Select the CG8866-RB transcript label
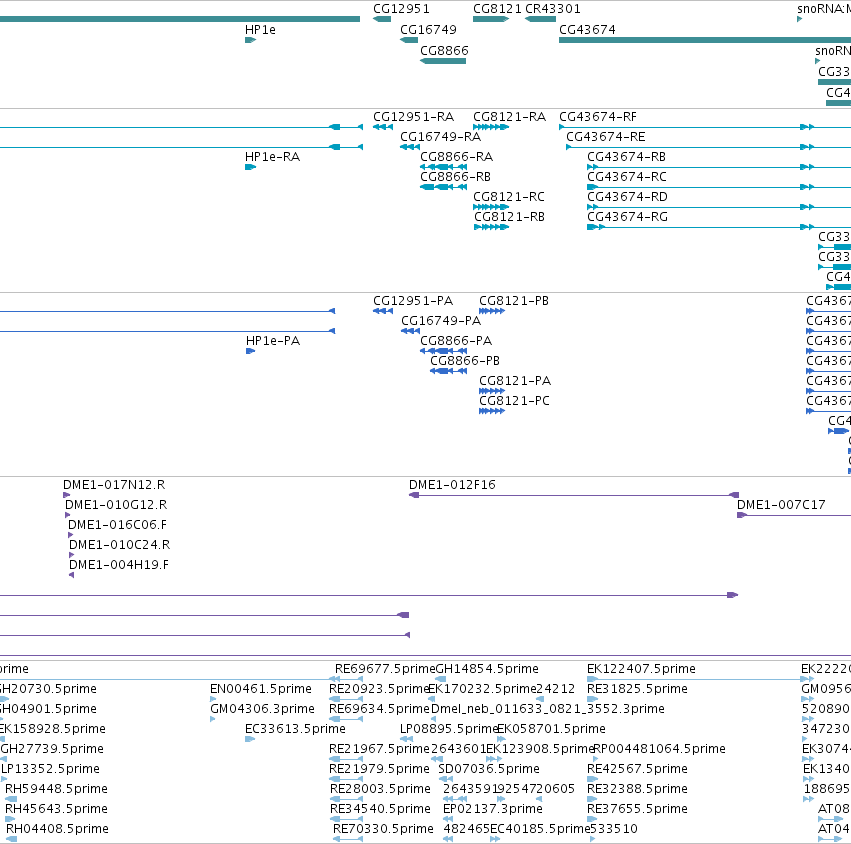 coord(455,177)
